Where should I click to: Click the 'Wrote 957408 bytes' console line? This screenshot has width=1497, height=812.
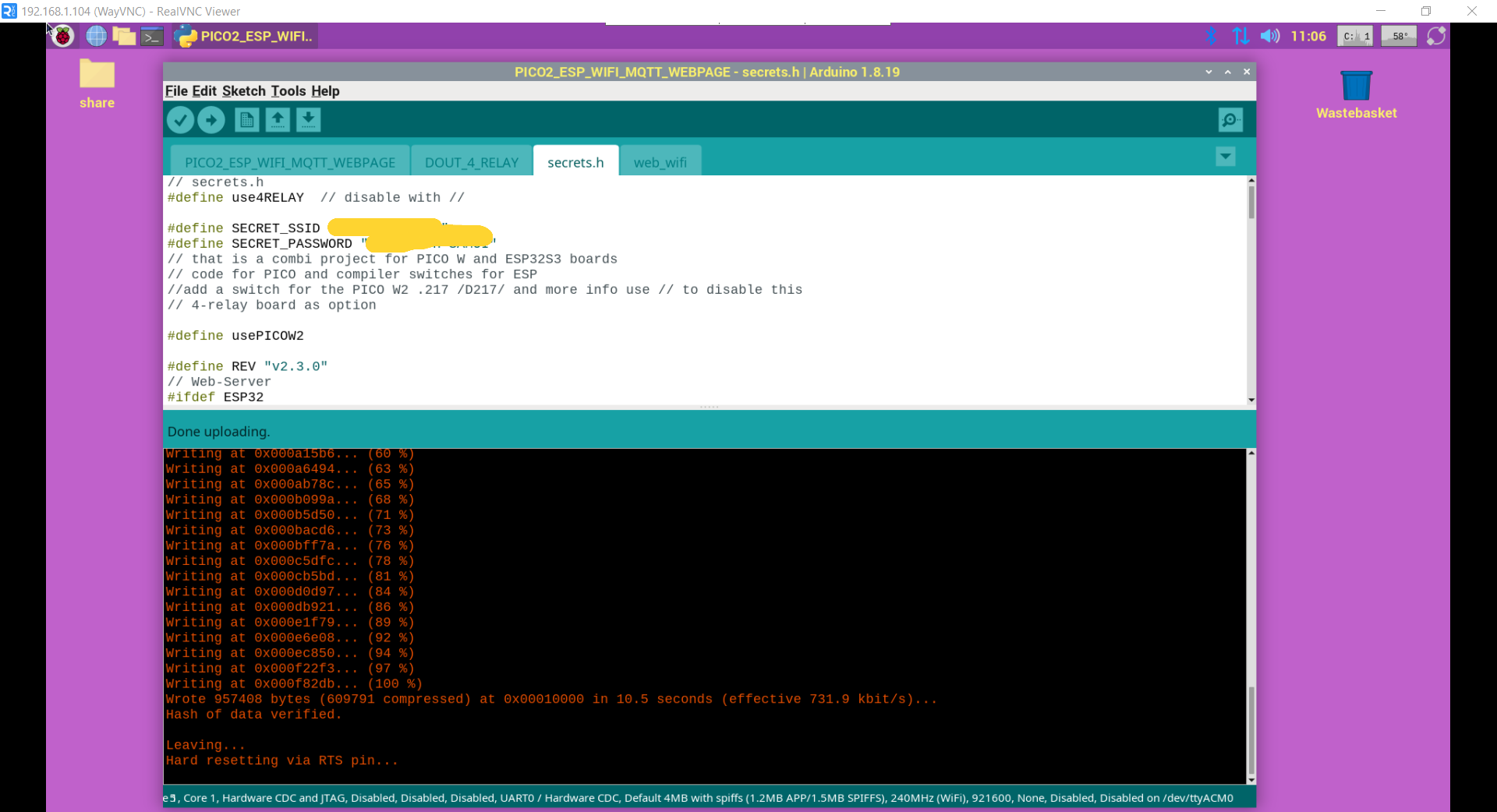[551, 699]
